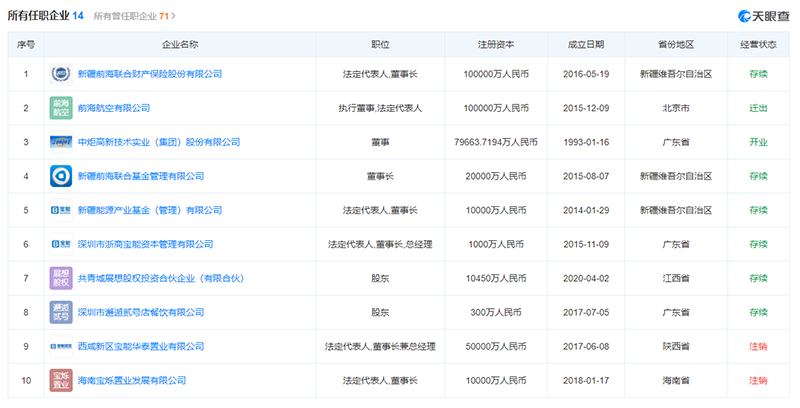Click logo of 新疆前海联合财产保险股份有限公司
This screenshot has width=800, height=408.
coord(61,74)
